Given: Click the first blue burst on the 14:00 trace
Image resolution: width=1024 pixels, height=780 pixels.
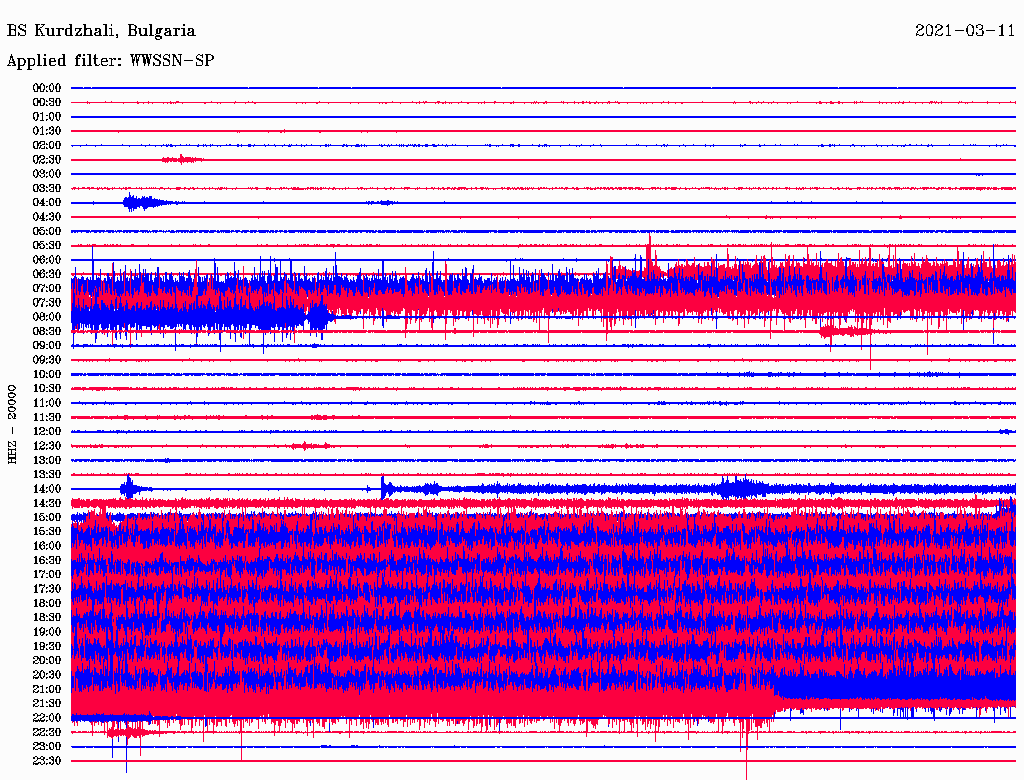Looking at the screenshot, I should coord(128,489).
